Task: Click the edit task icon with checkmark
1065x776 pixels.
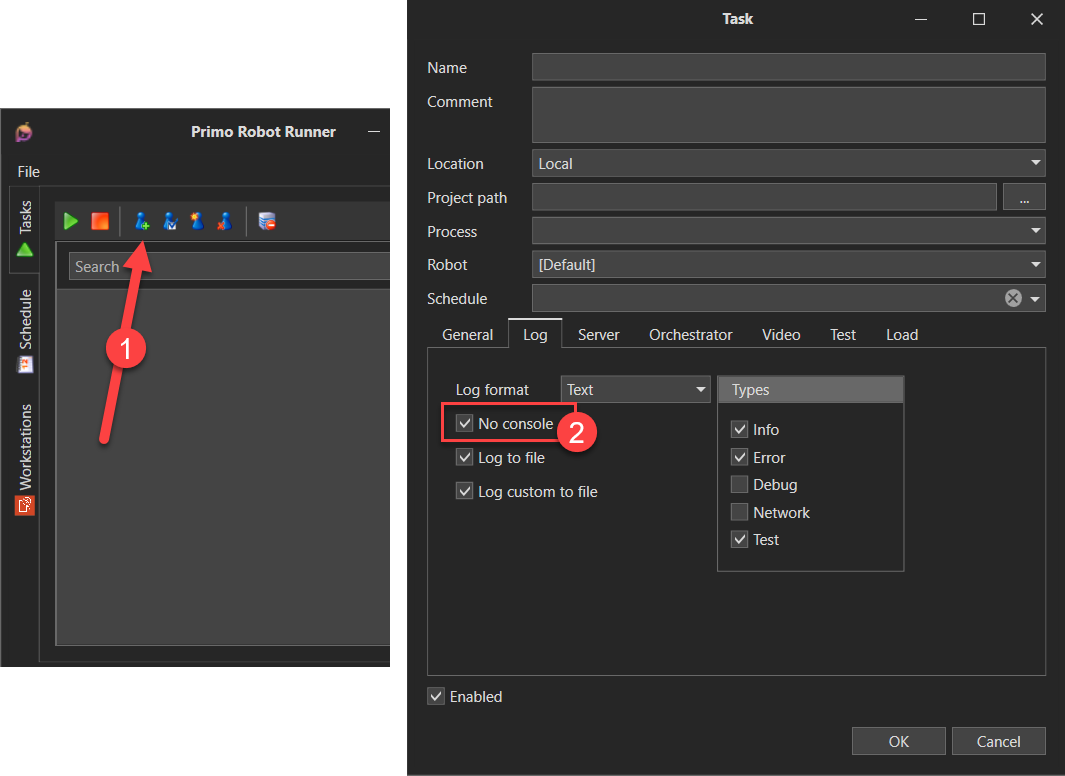Action: [x=170, y=221]
